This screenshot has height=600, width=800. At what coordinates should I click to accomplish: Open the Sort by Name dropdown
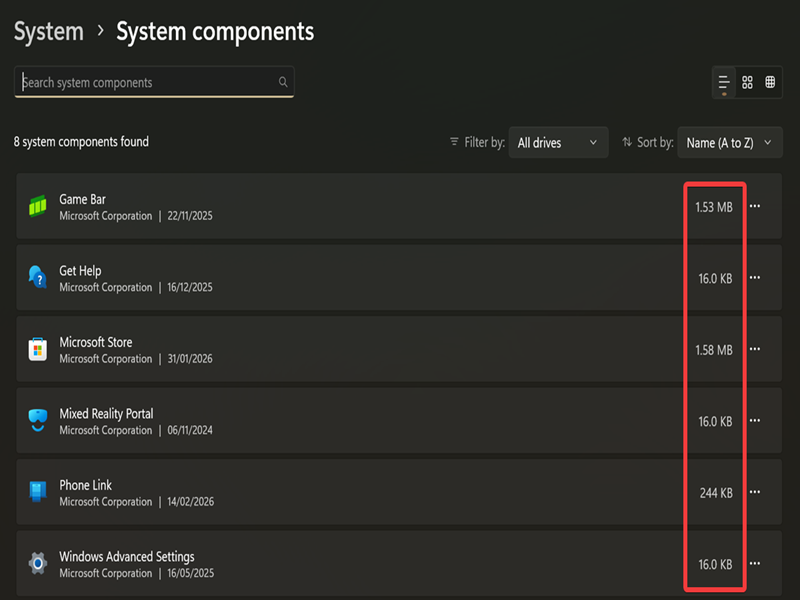[x=730, y=142]
